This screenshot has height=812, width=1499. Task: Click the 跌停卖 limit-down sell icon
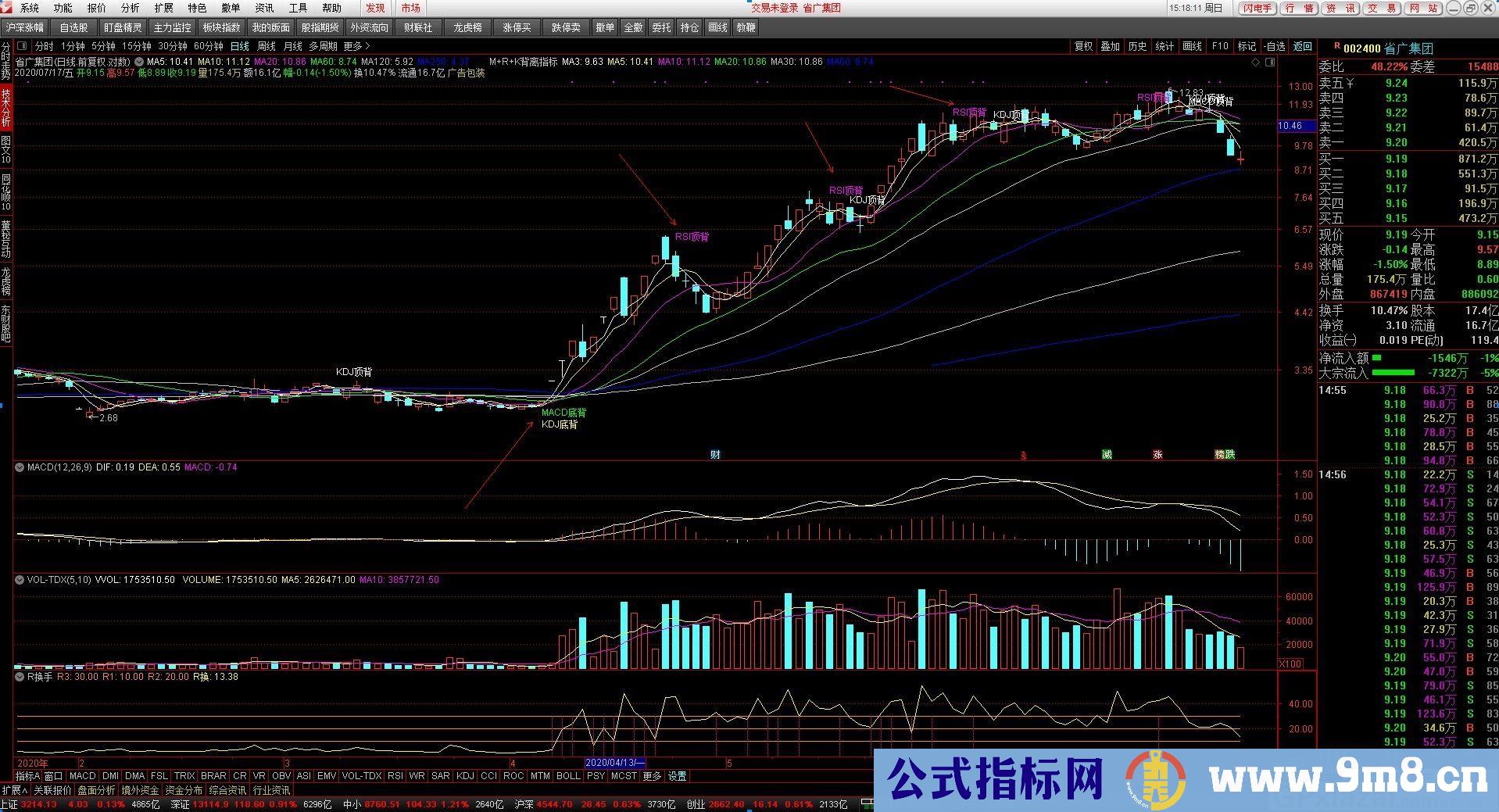[x=565, y=27]
